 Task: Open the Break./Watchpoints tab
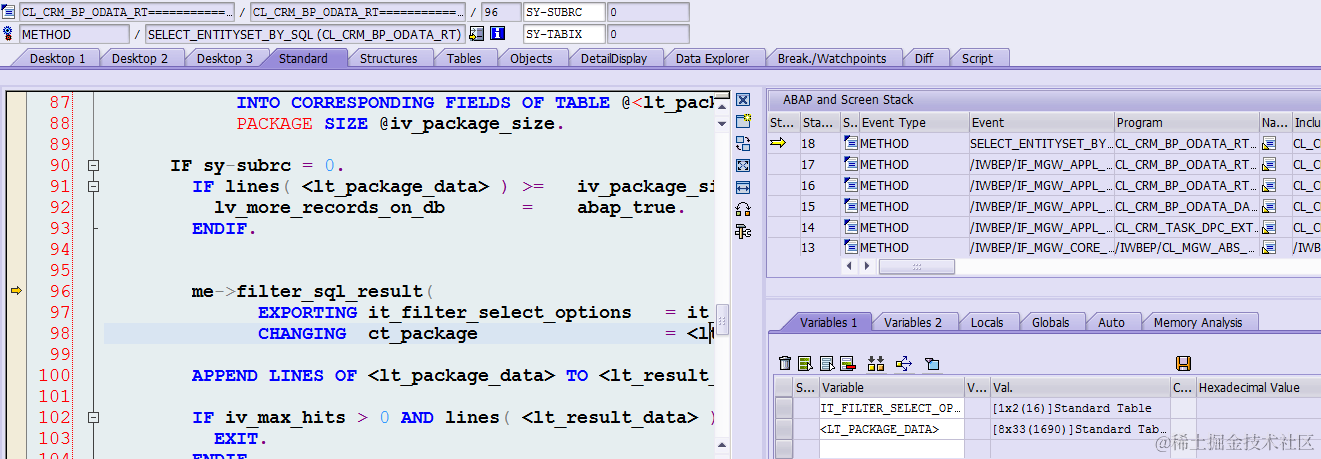(x=832, y=58)
